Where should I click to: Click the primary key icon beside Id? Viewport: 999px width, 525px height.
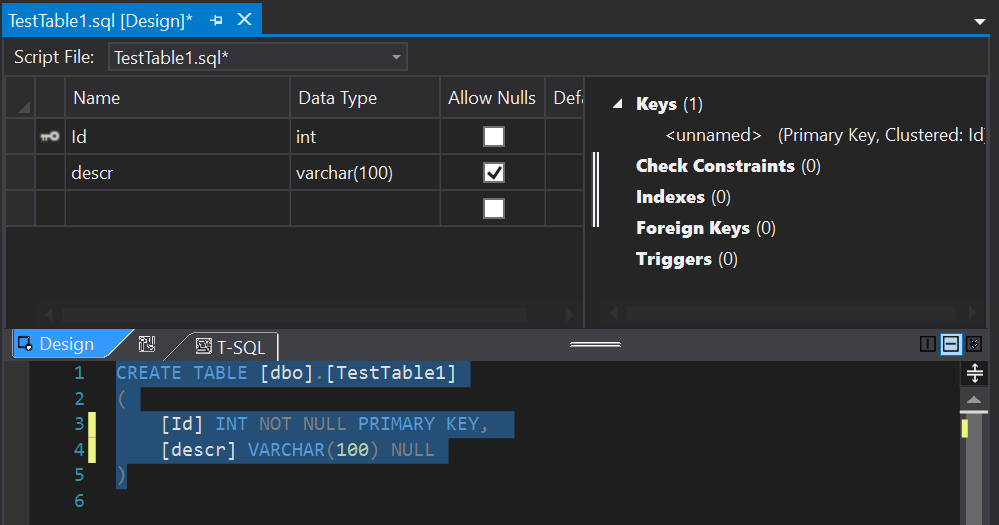49,137
